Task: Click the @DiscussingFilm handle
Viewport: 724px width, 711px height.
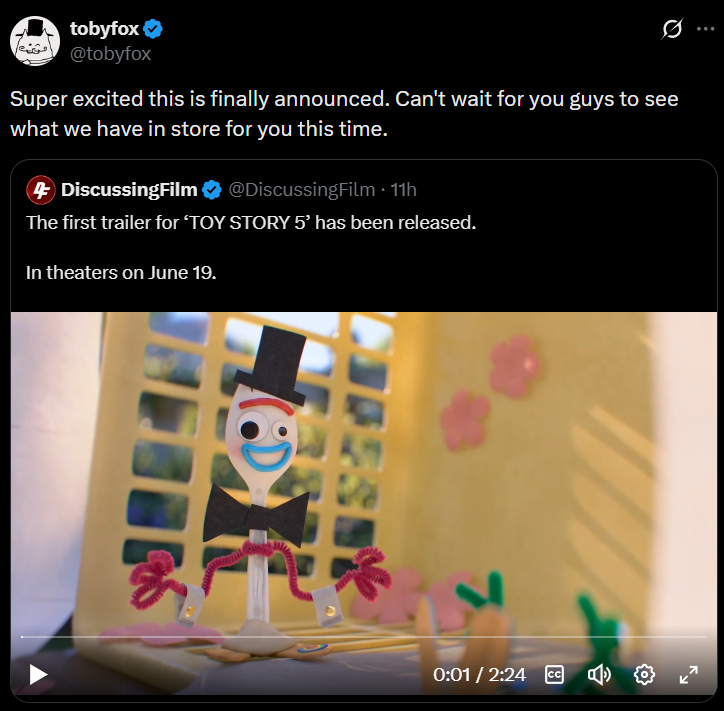Action: pos(302,190)
